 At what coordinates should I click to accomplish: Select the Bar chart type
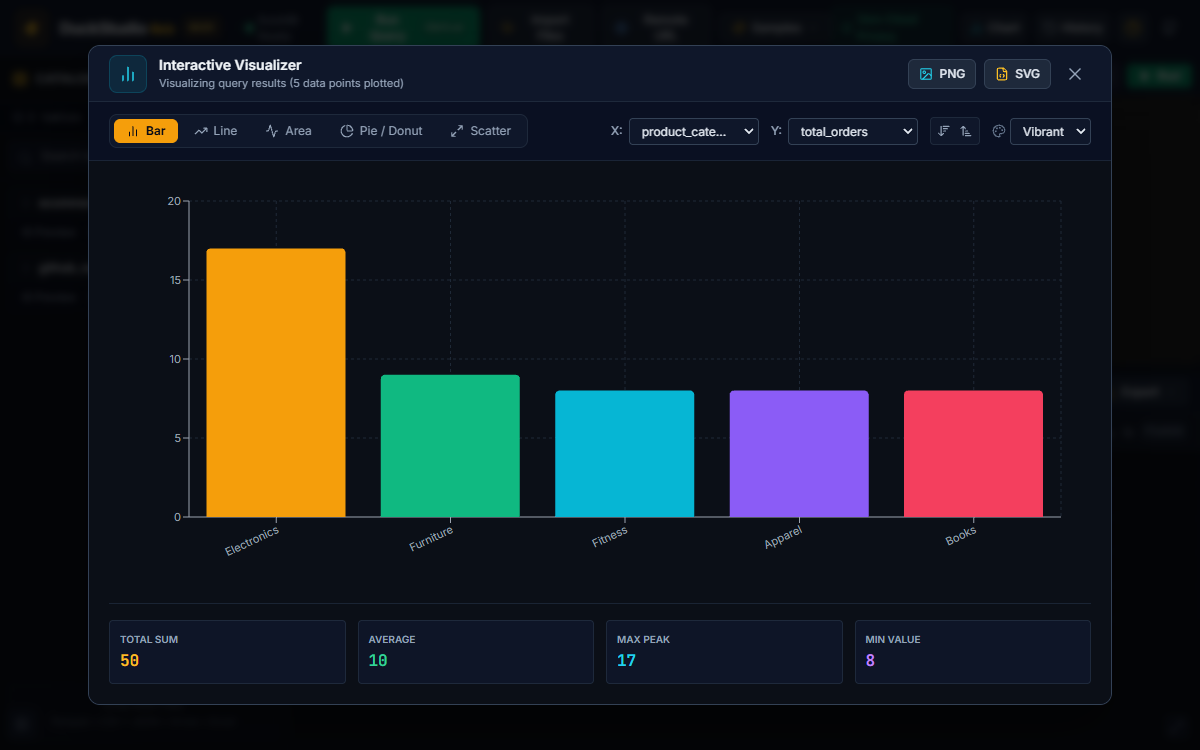[x=146, y=131]
